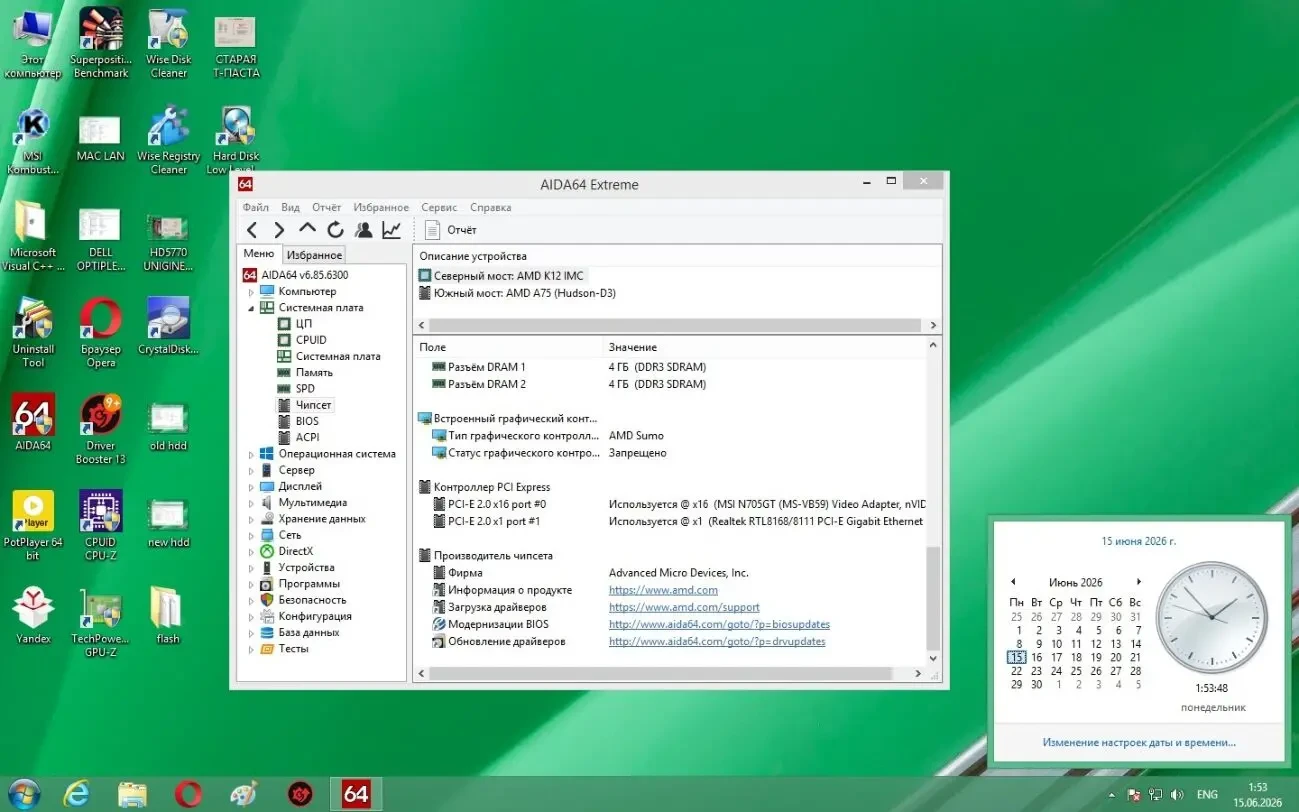Screen dimensions: 1299x812
Task: Go to previous month in calendar
Action: pyautogui.click(x=1013, y=582)
